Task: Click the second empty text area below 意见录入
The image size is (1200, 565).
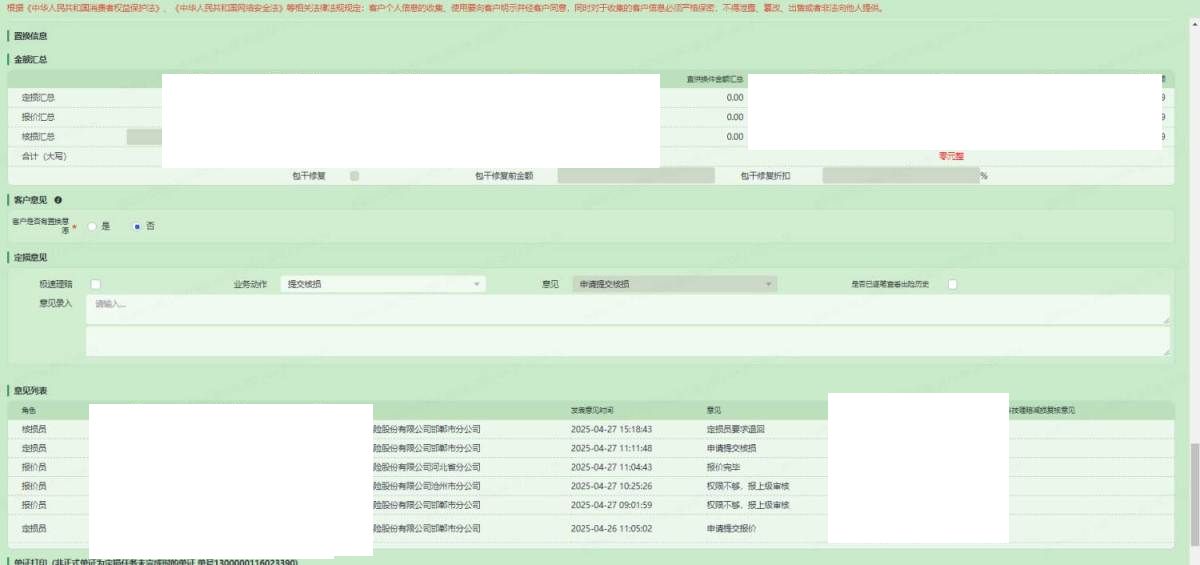Action: (x=627, y=341)
